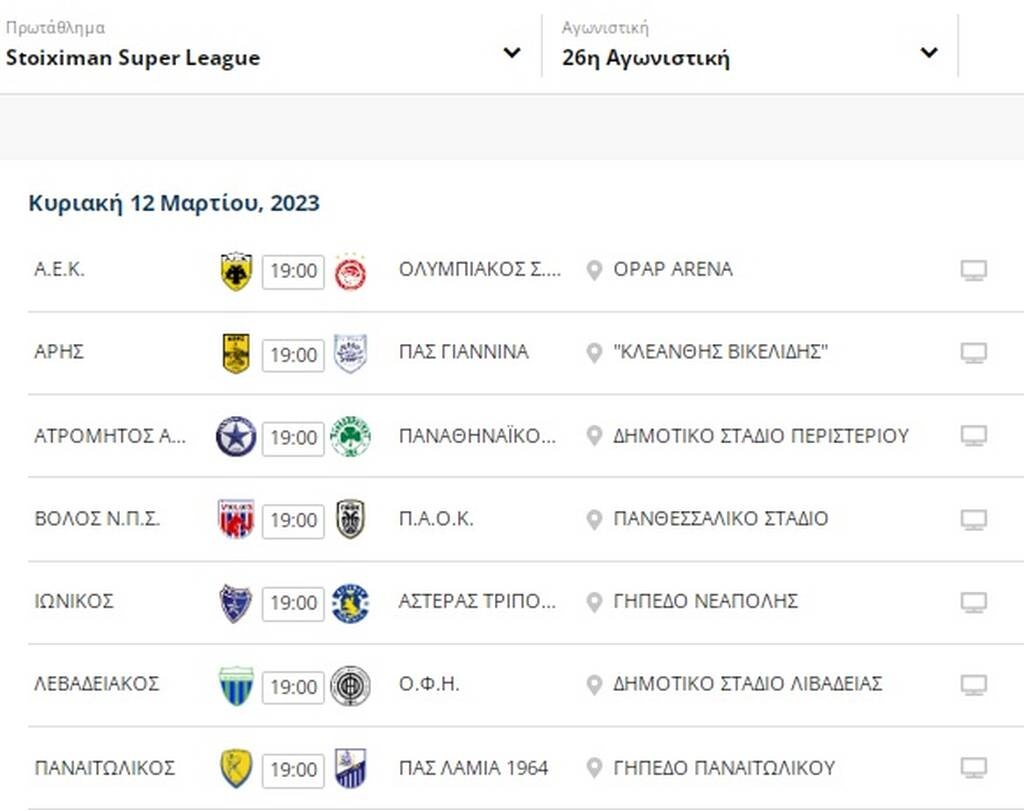Click the TV icon on the Levadeiakos row

[973, 685]
